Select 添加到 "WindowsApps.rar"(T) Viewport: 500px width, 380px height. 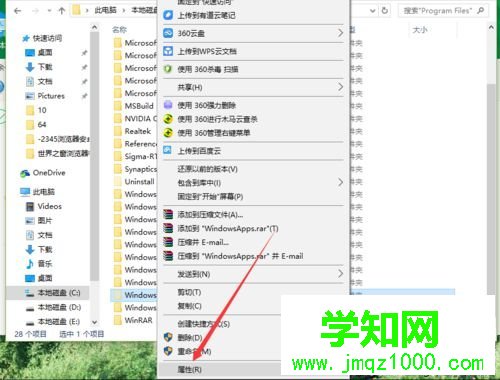[x=253, y=229]
